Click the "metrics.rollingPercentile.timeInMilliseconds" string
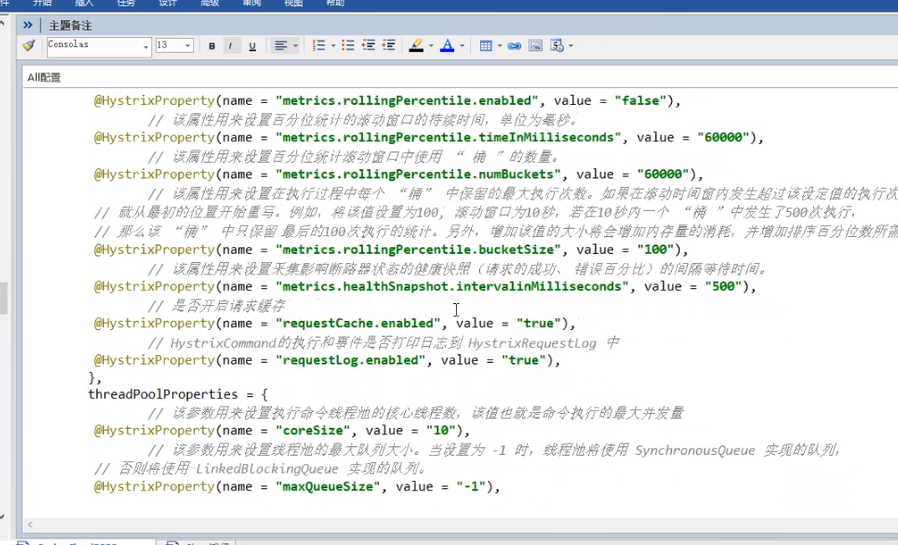 (448, 137)
